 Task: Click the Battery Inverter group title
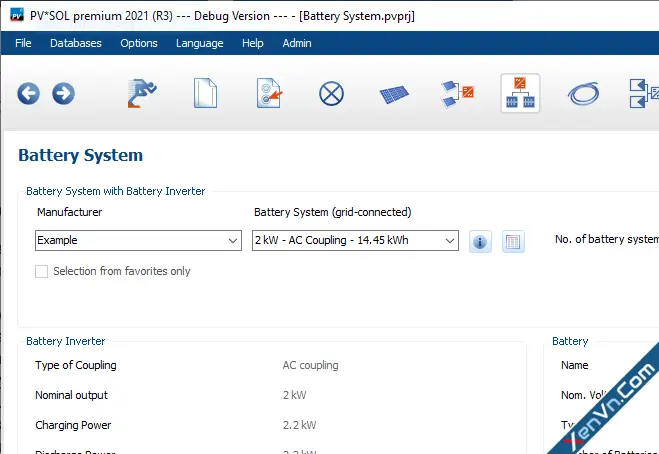[x=66, y=341]
